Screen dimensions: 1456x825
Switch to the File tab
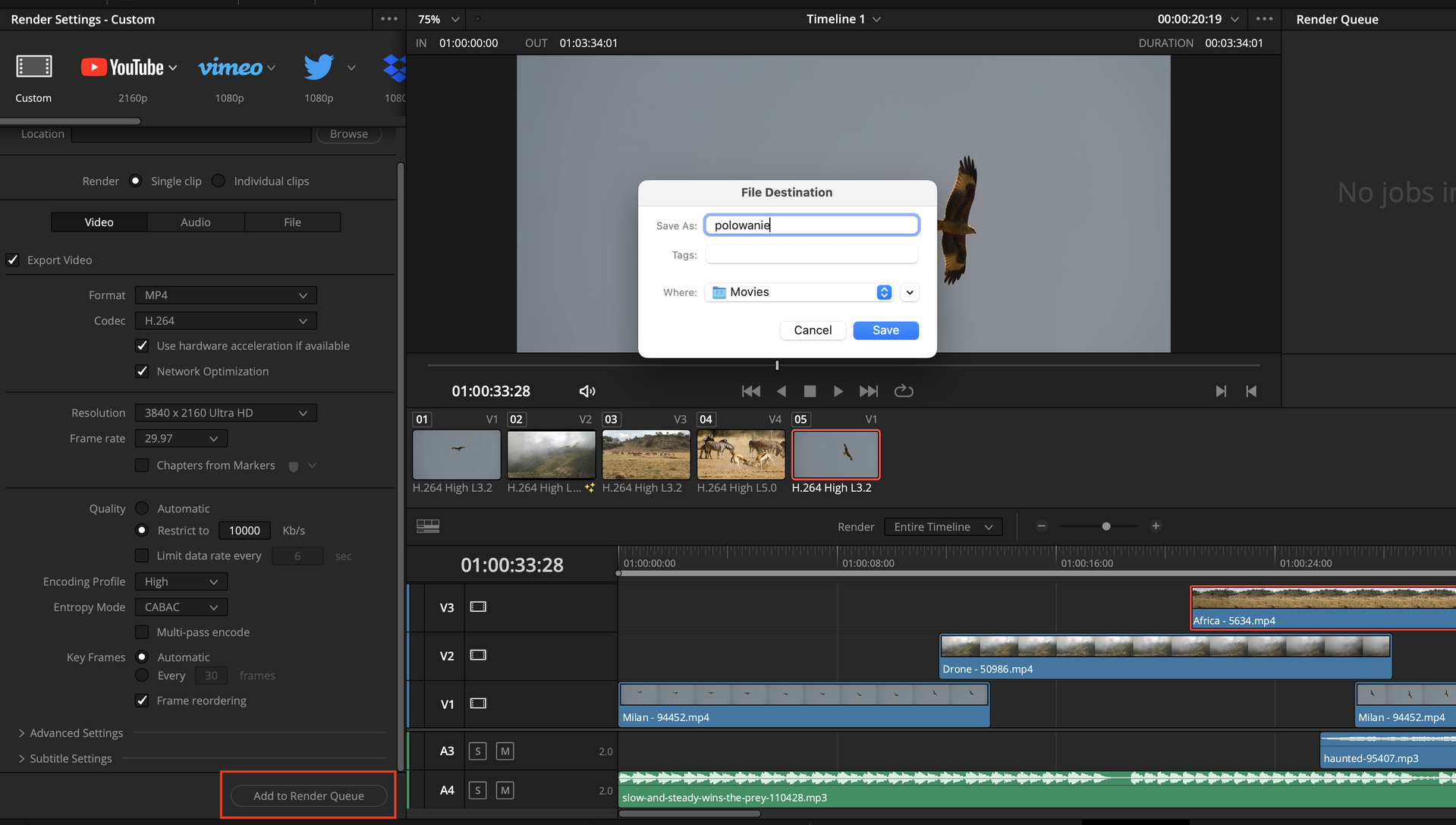(292, 222)
